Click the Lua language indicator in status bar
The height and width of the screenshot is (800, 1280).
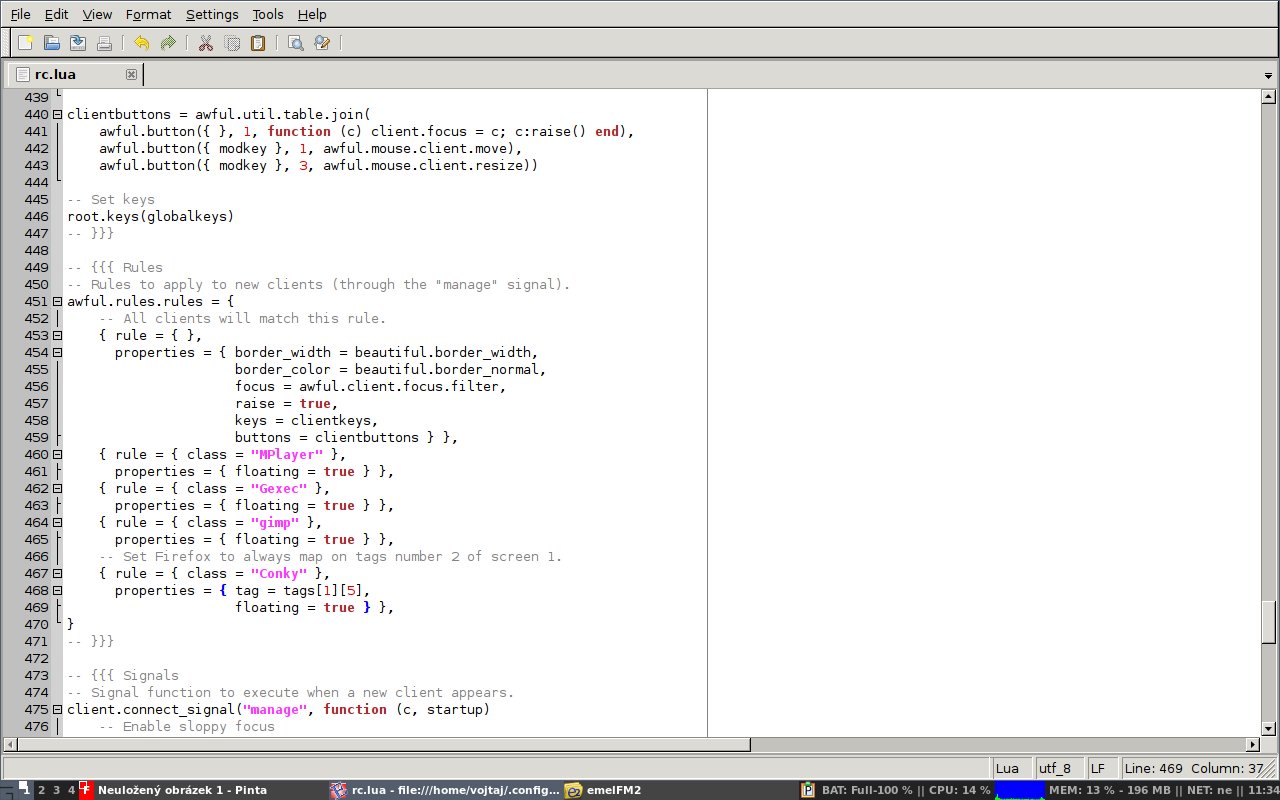click(1008, 768)
